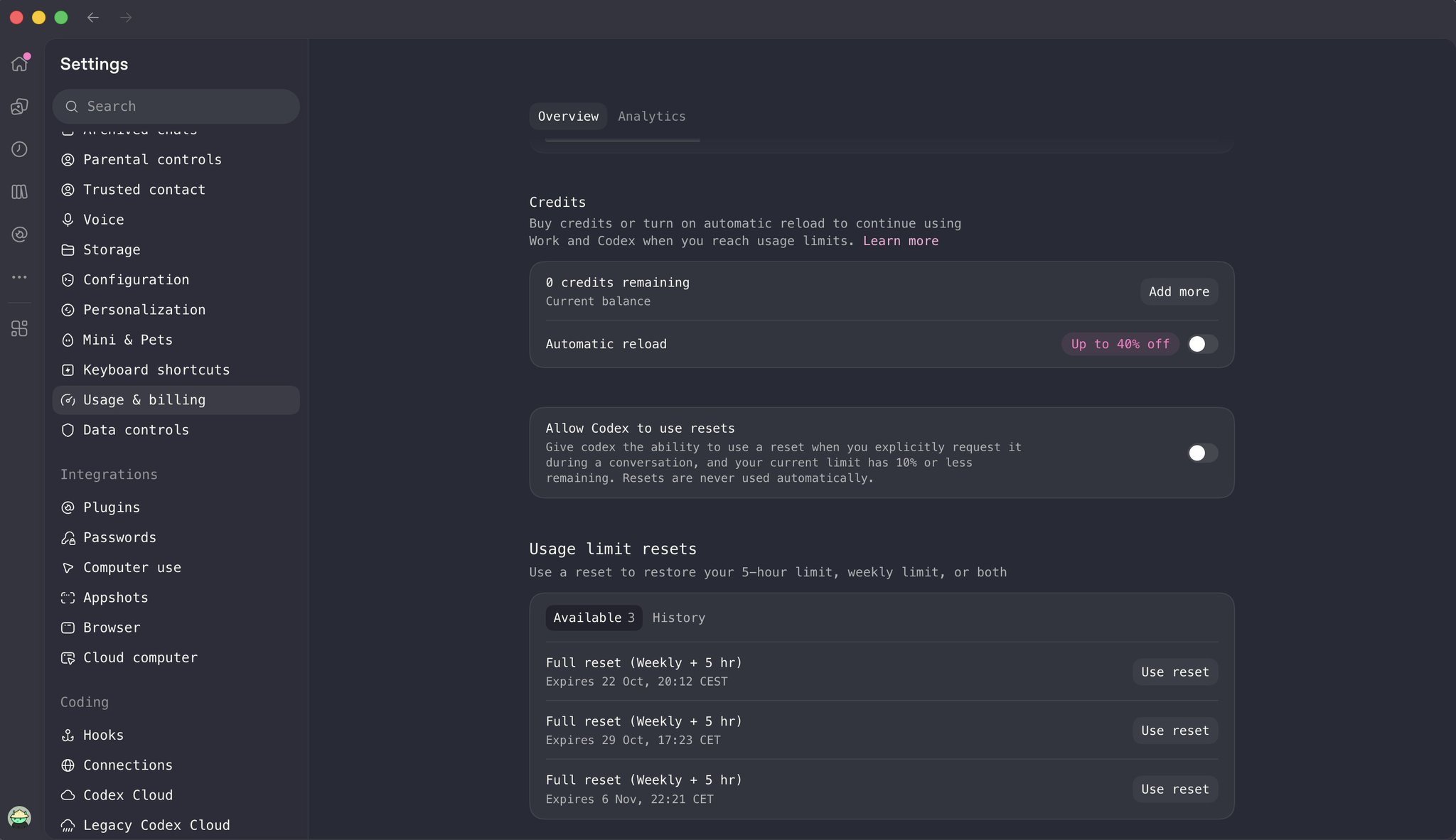
Task: Click the Voice microphone icon
Action: pos(68,220)
